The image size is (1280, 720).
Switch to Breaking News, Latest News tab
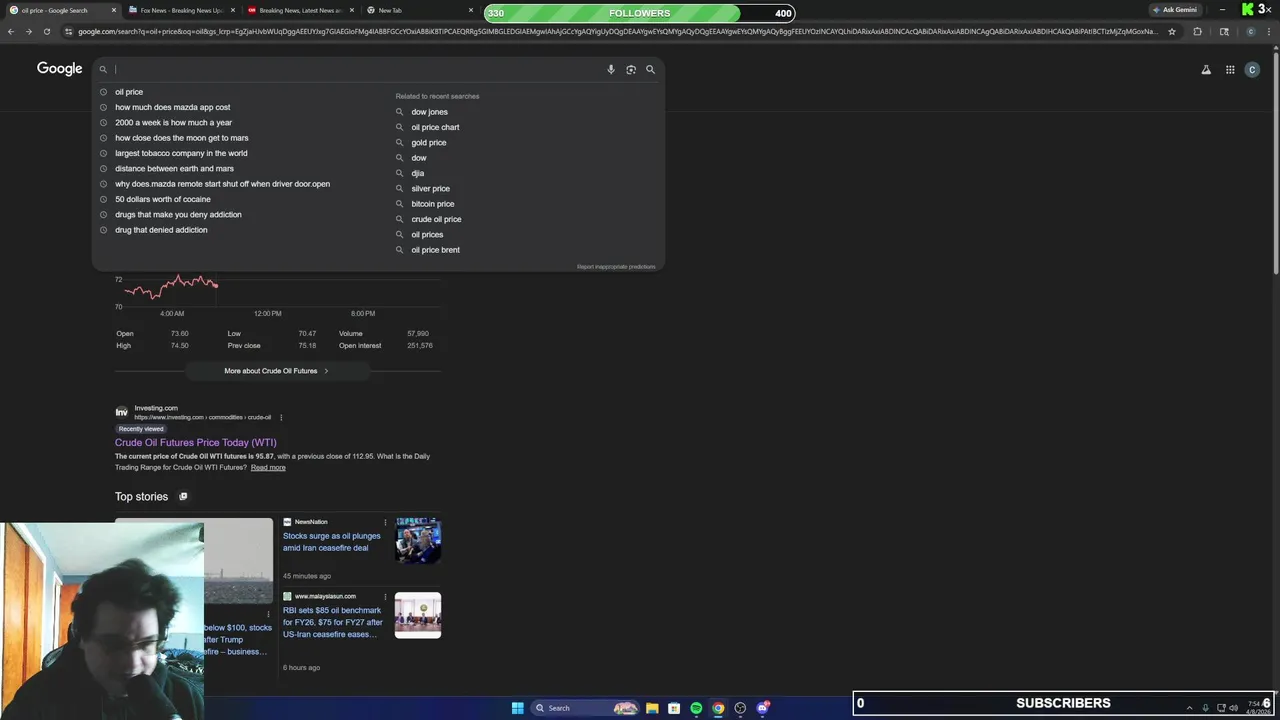pyautogui.click(x=300, y=10)
